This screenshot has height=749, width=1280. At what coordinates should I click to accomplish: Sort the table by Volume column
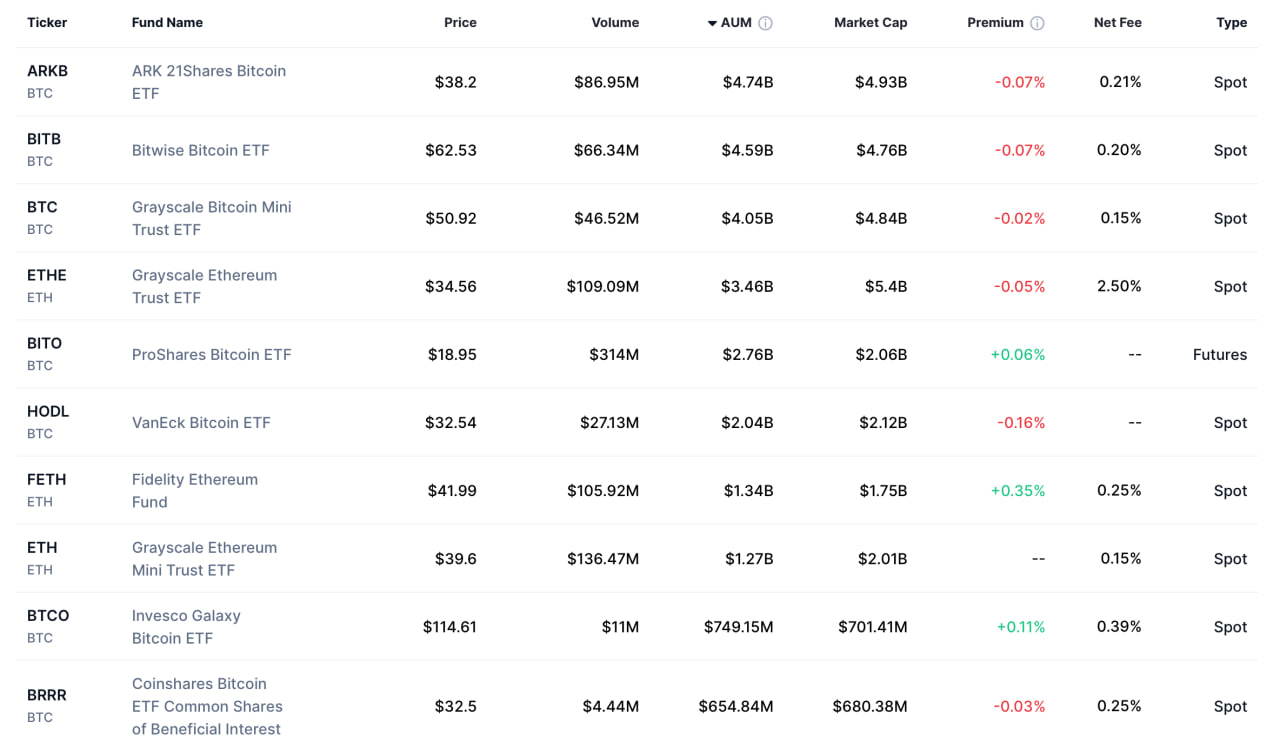pos(614,22)
